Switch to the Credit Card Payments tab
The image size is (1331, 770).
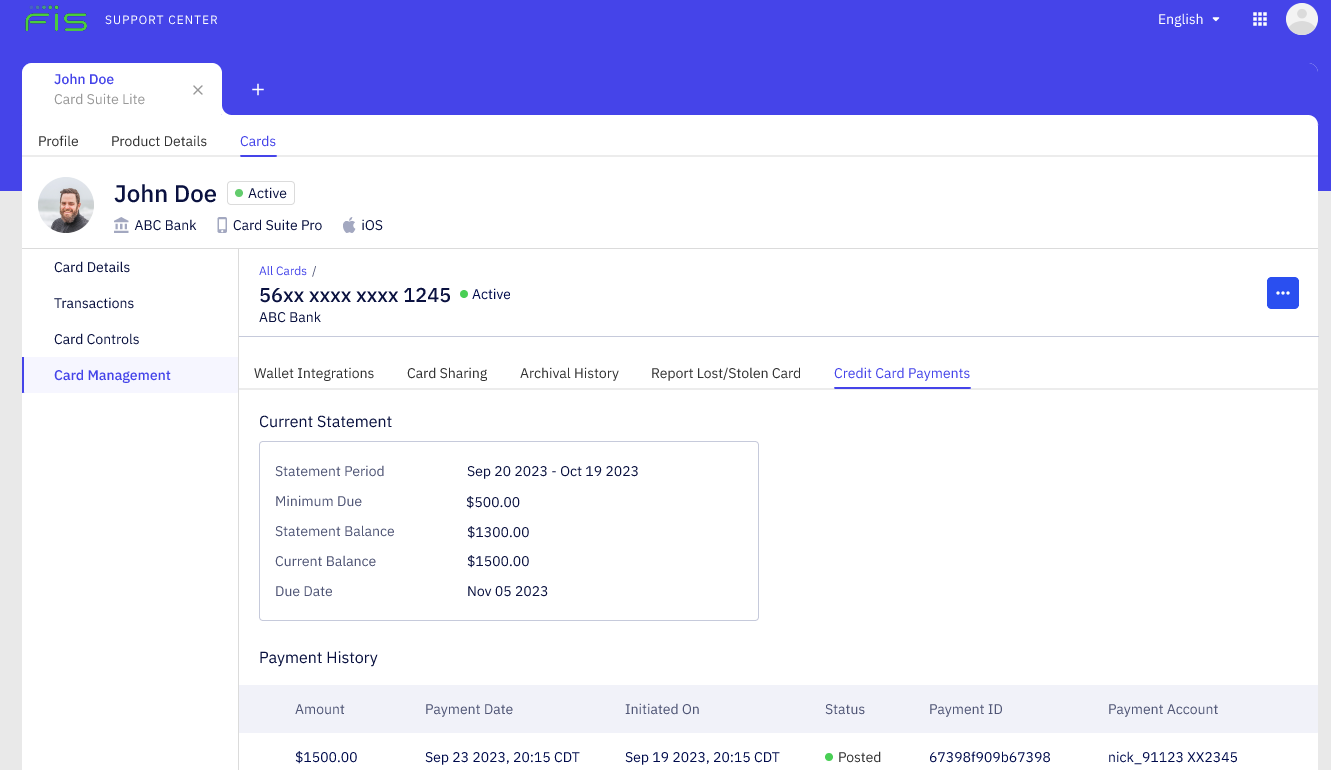pos(901,373)
